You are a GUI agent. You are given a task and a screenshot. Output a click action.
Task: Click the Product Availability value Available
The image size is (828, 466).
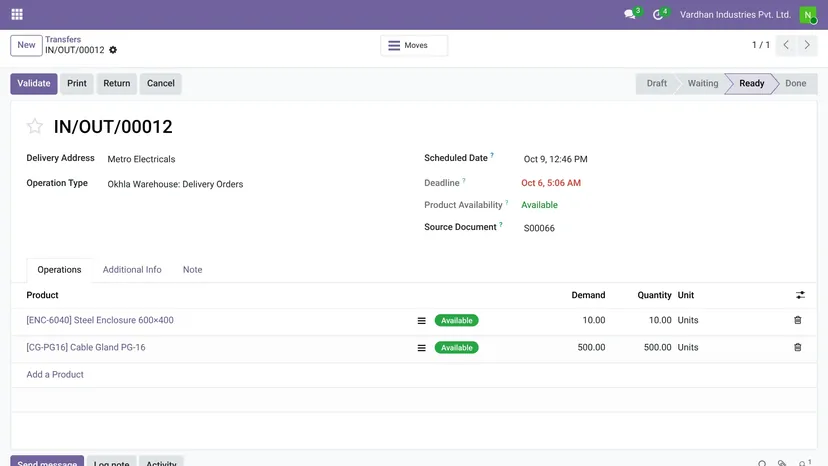(539, 205)
